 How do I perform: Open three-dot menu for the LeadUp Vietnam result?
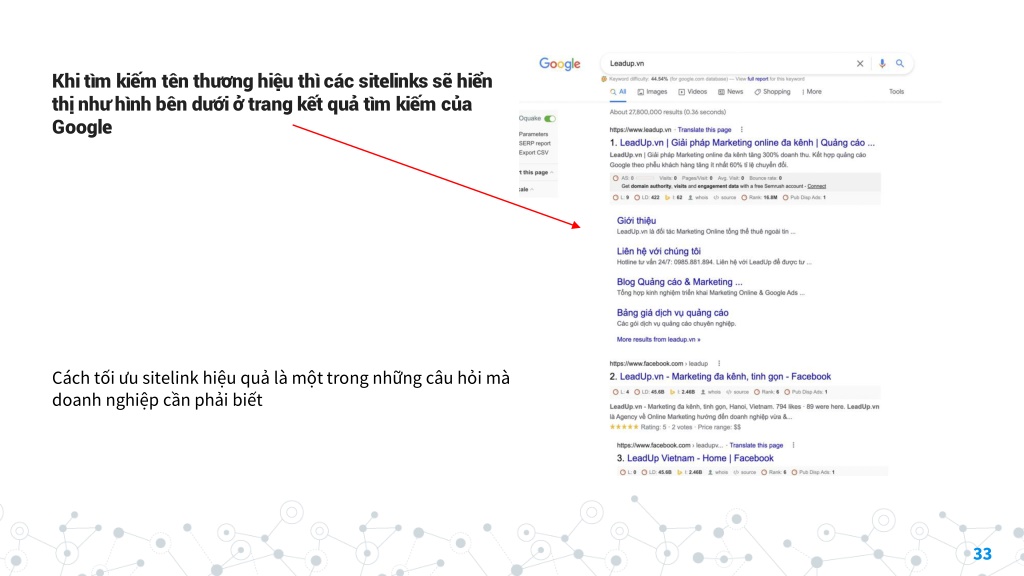pyautogui.click(x=793, y=445)
